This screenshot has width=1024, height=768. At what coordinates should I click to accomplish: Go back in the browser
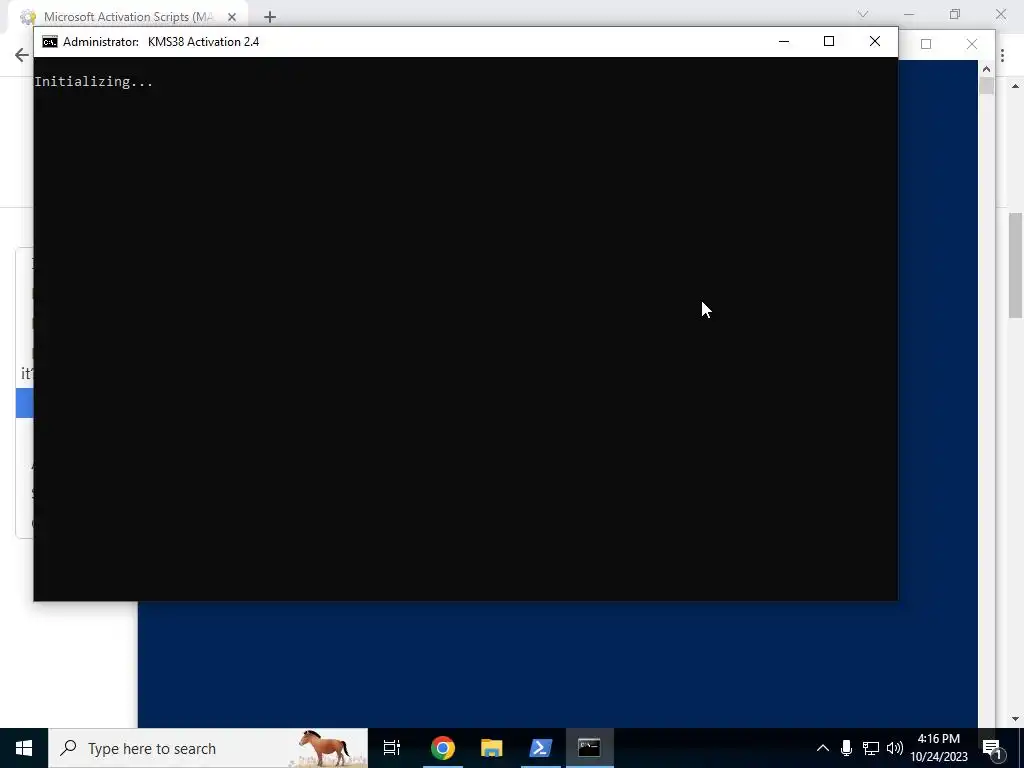point(22,55)
